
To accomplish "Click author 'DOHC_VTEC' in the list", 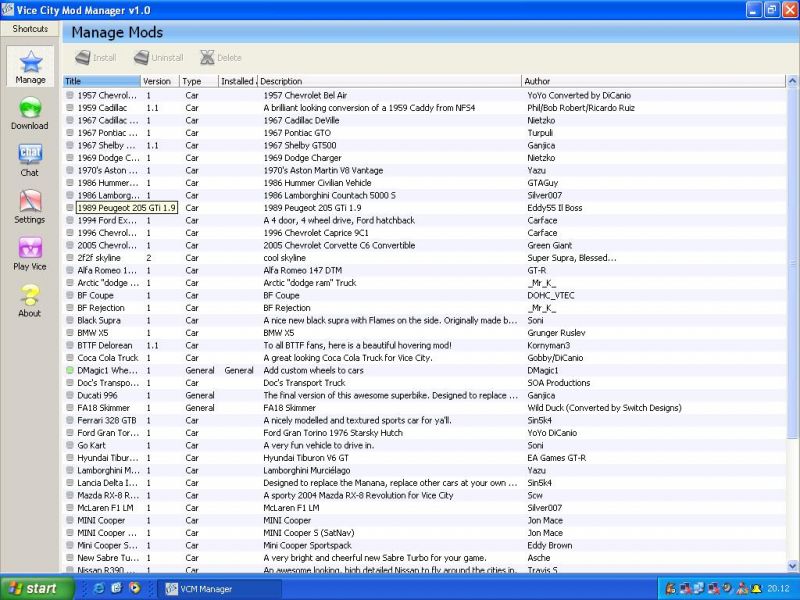I will coord(551,295).
